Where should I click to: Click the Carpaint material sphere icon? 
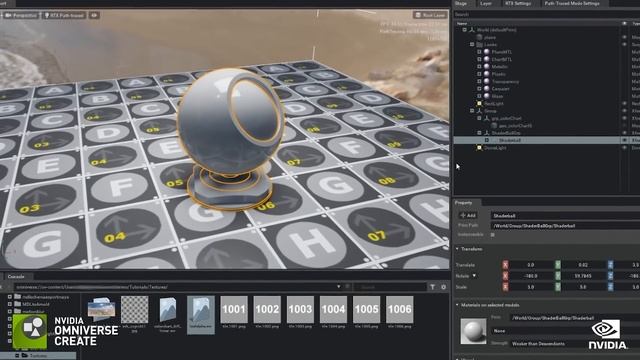click(487, 89)
